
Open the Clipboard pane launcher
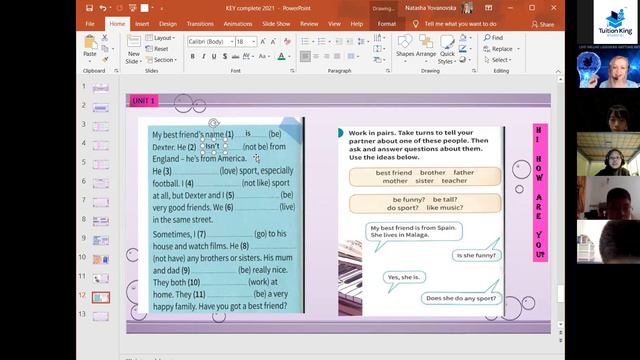pos(116,71)
